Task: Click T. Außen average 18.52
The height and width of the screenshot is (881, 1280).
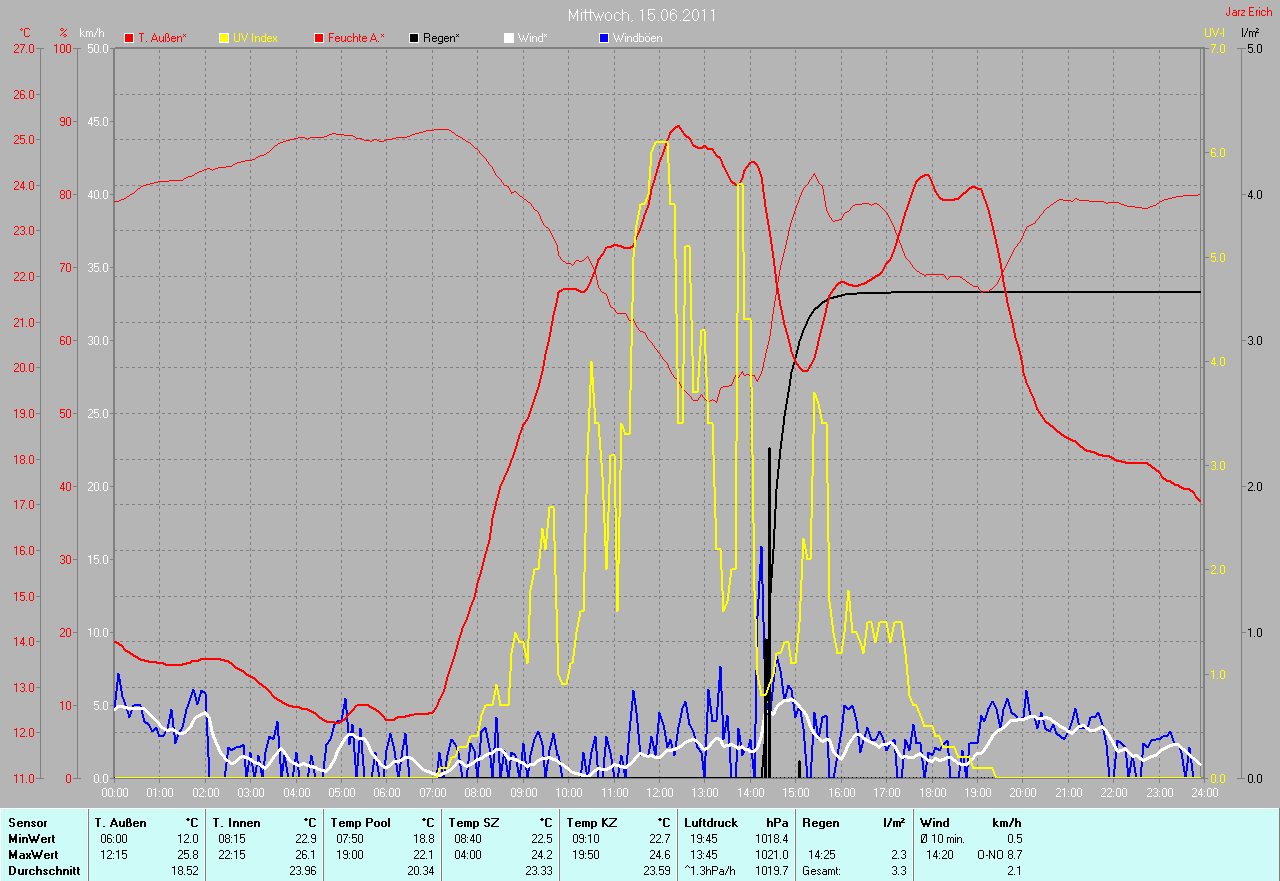Action: coord(185,871)
